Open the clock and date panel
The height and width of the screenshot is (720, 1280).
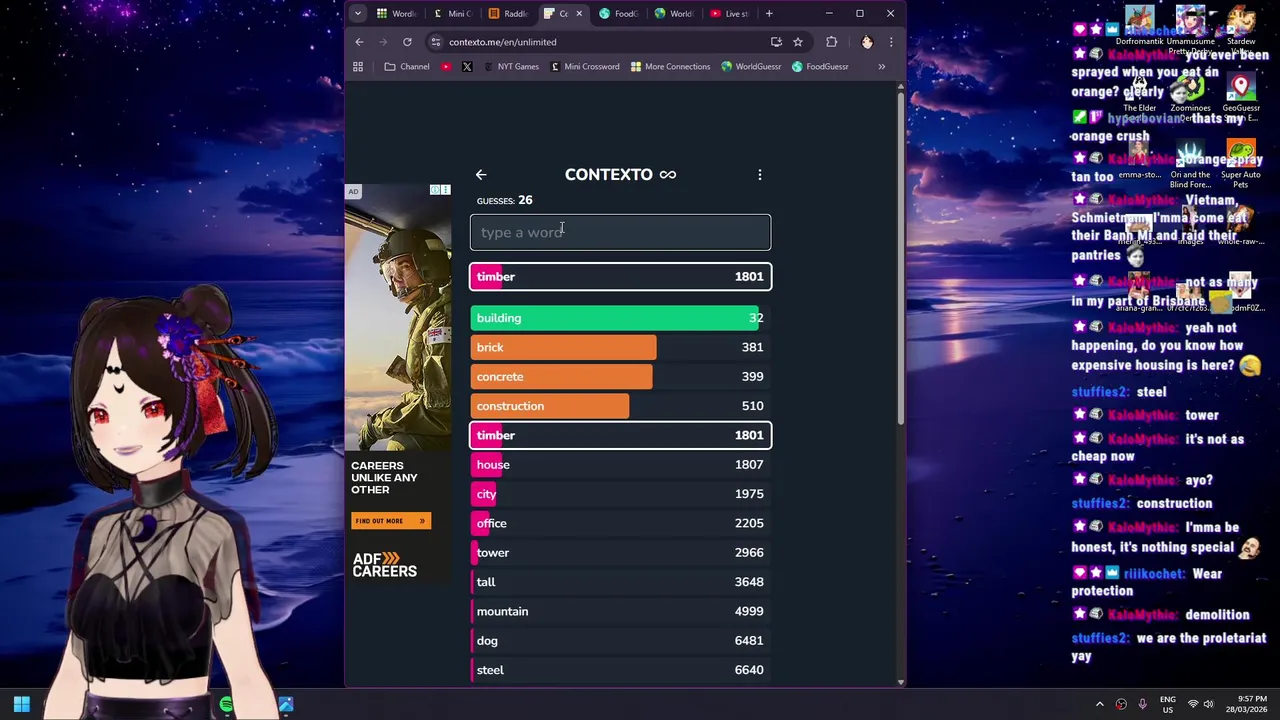1245,705
